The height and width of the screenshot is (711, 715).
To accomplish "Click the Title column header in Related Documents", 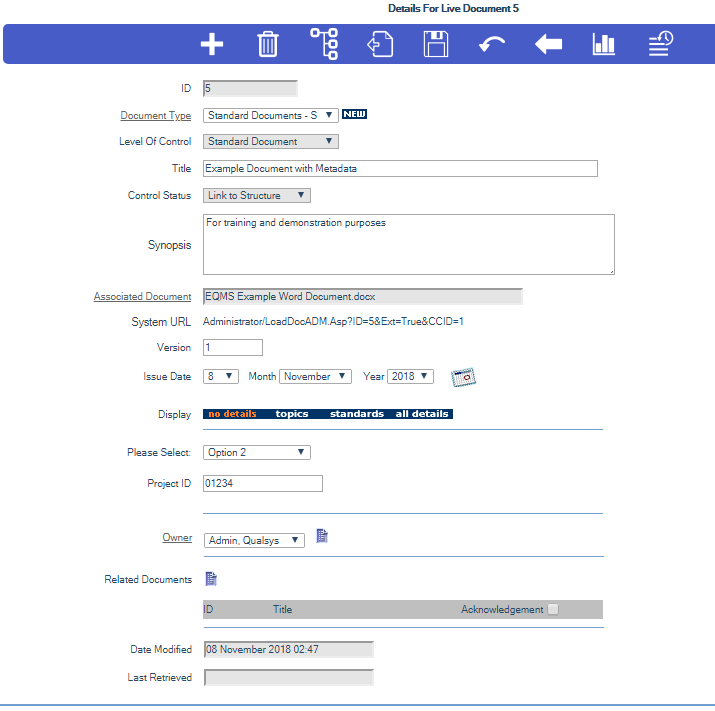I will [282, 609].
